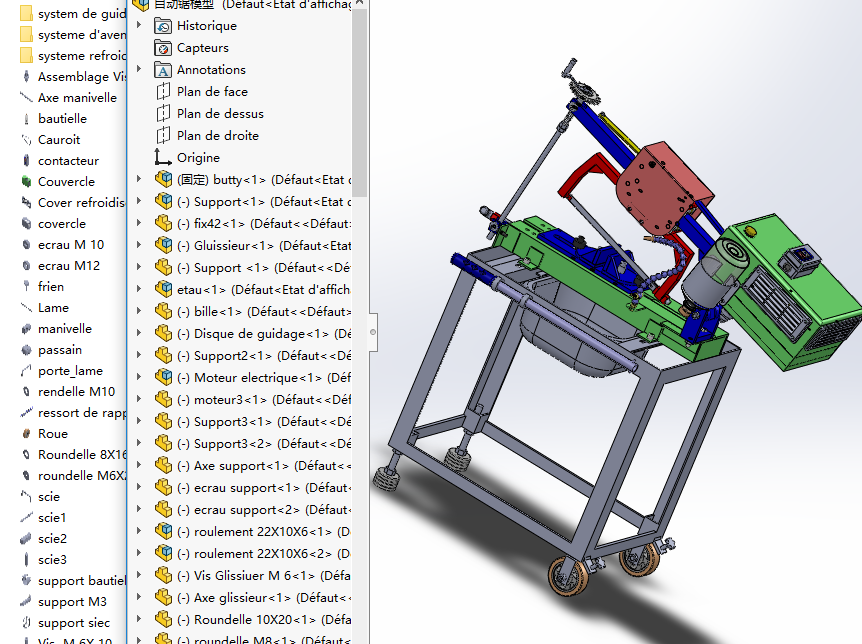The width and height of the screenshot is (862, 644).
Task: Click the contacteur file icon
Action: pos(26,160)
